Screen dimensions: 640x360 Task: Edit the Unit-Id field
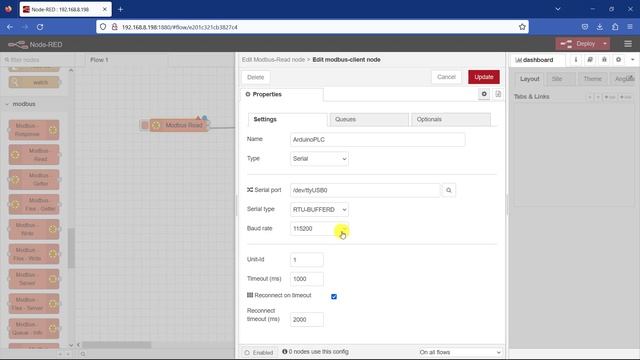307,260
